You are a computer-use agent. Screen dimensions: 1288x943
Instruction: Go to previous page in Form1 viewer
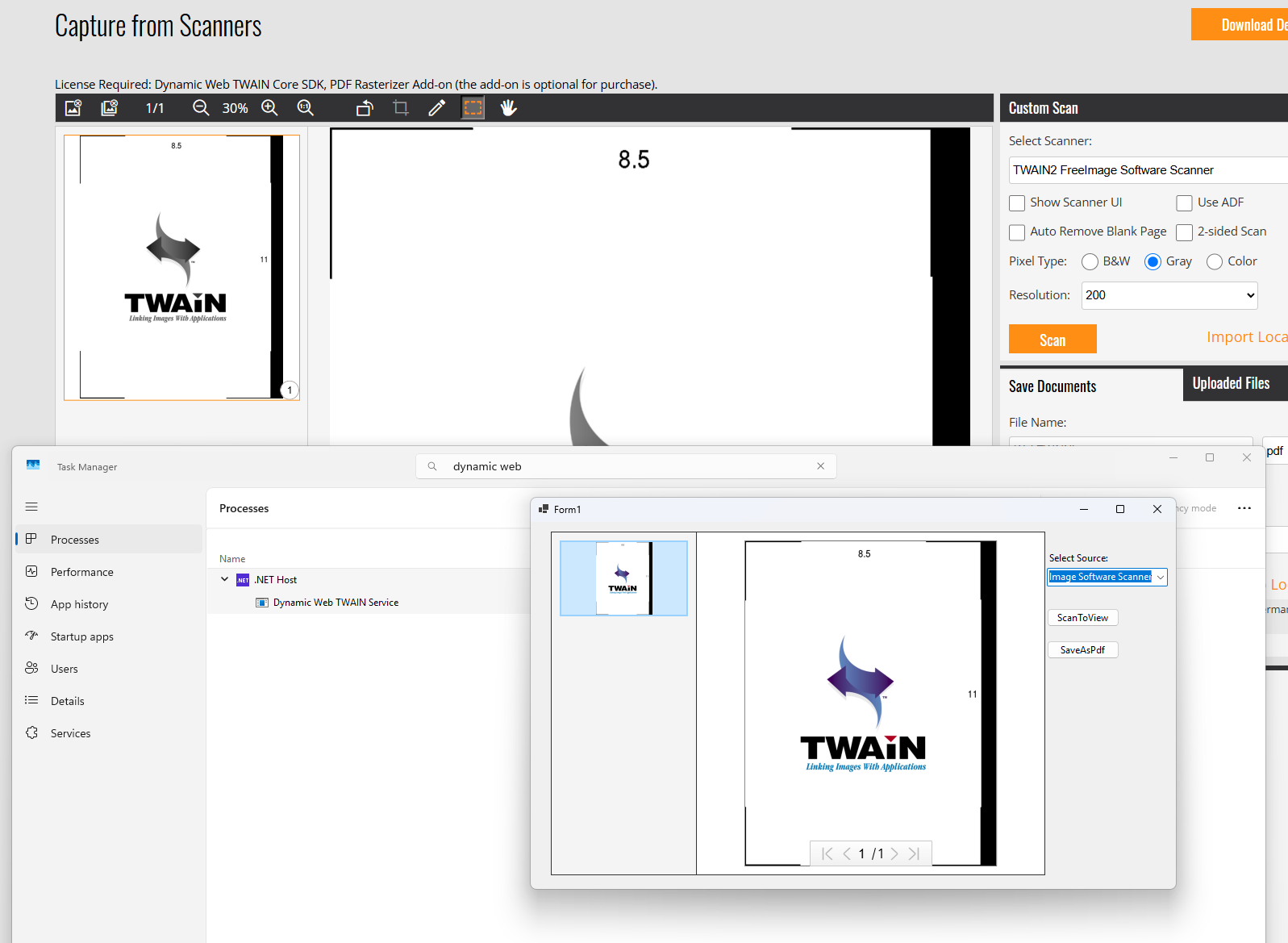(x=847, y=853)
